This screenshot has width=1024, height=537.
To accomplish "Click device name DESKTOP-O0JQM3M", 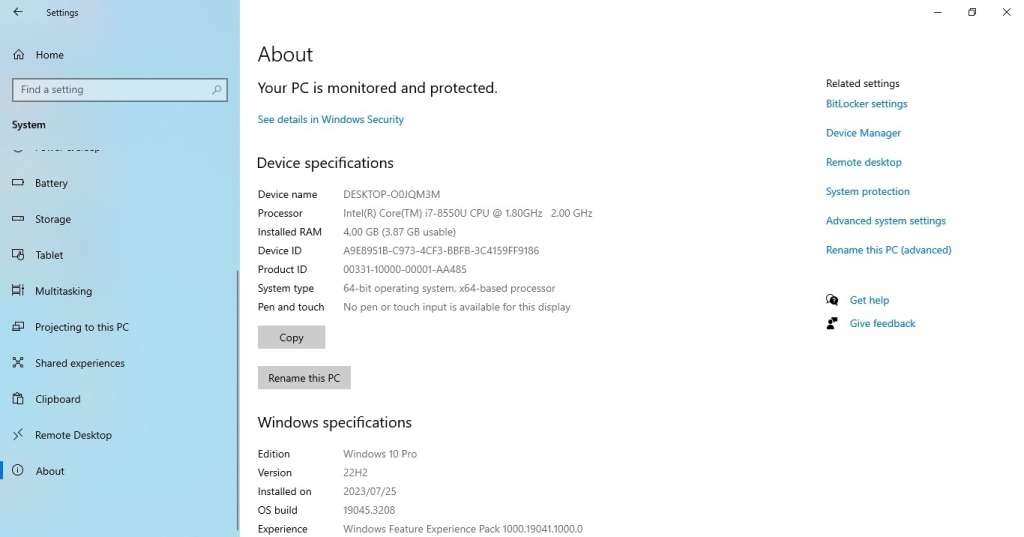I will click(x=391, y=194).
